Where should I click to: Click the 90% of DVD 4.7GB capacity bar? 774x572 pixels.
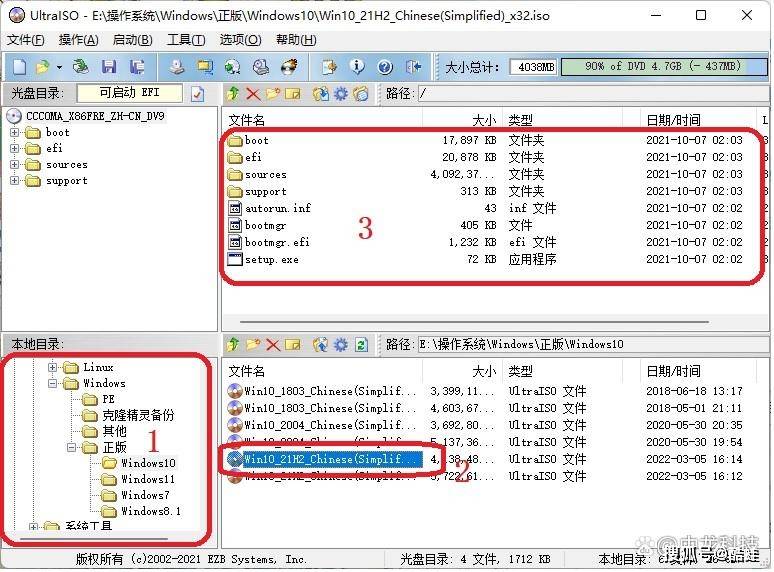[x=664, y=67]
